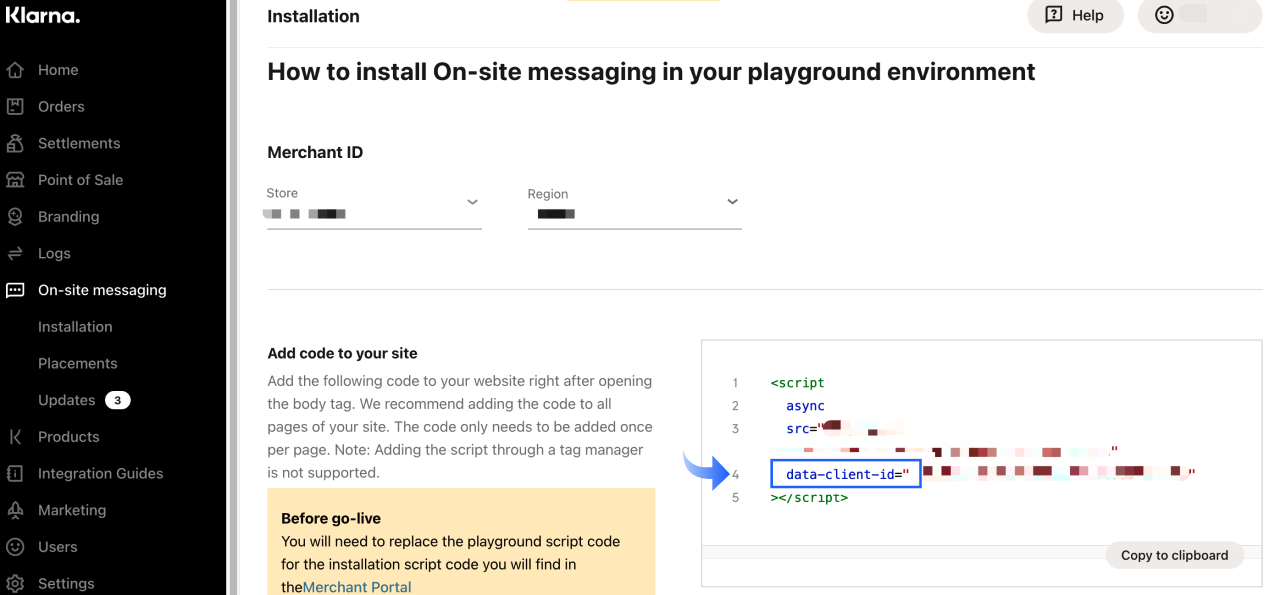Open Settings in the sidebar
Screen dimensions: 1275x595
[x=66, y=583]
